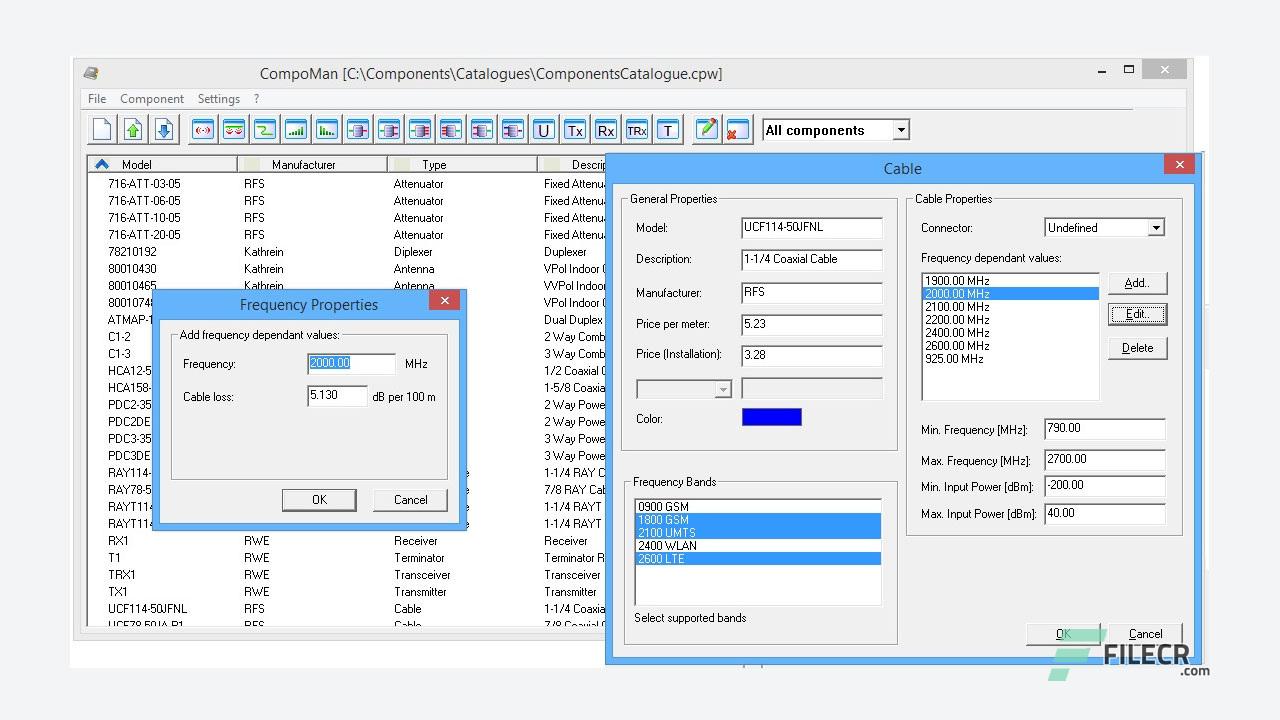Click the radiating cable icon with red waves

234,129
